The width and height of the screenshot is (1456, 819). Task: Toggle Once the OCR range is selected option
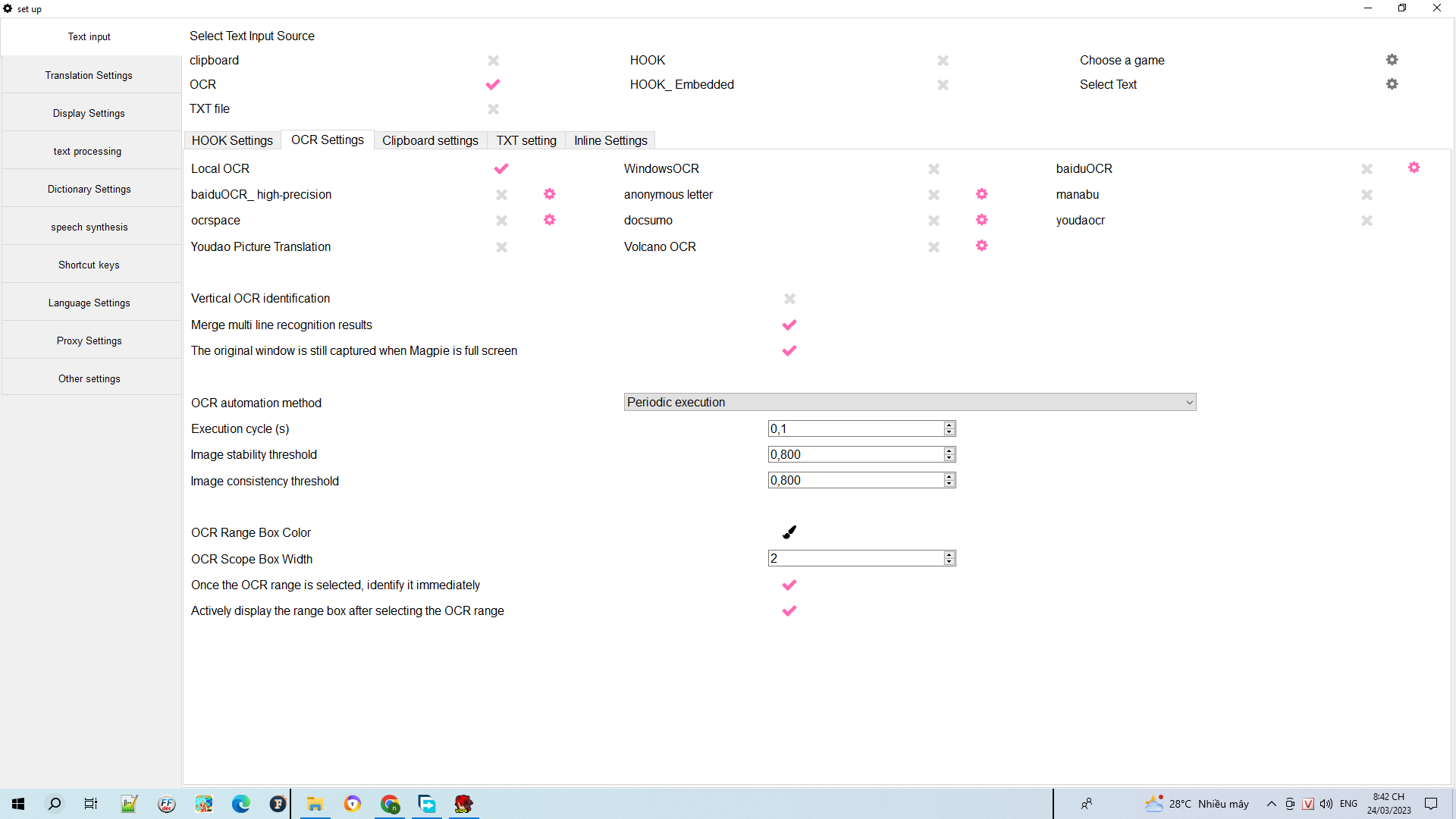(x=789, y=585)
